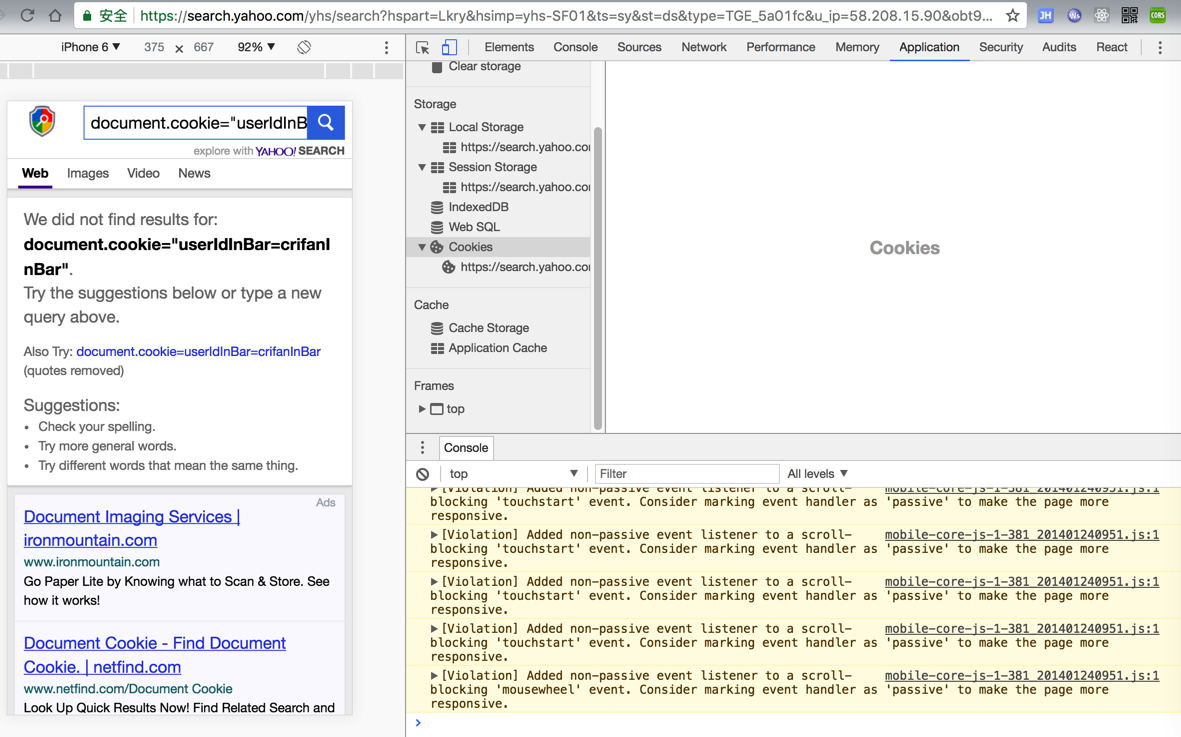This screenshot has height=737, width=1181.
Task: Switch to Performance tab
Action: (x=780, y=47)
